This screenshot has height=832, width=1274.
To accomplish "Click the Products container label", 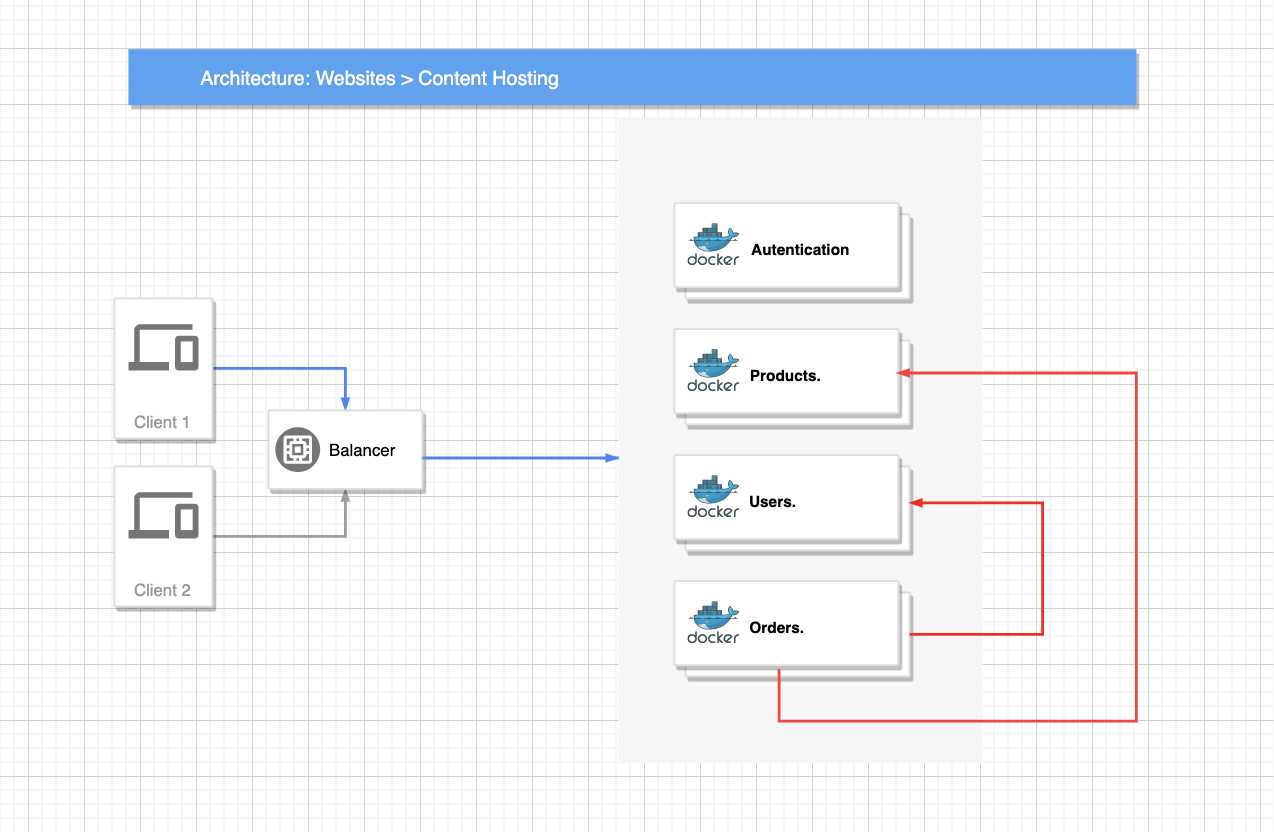I will coord(785,375).
